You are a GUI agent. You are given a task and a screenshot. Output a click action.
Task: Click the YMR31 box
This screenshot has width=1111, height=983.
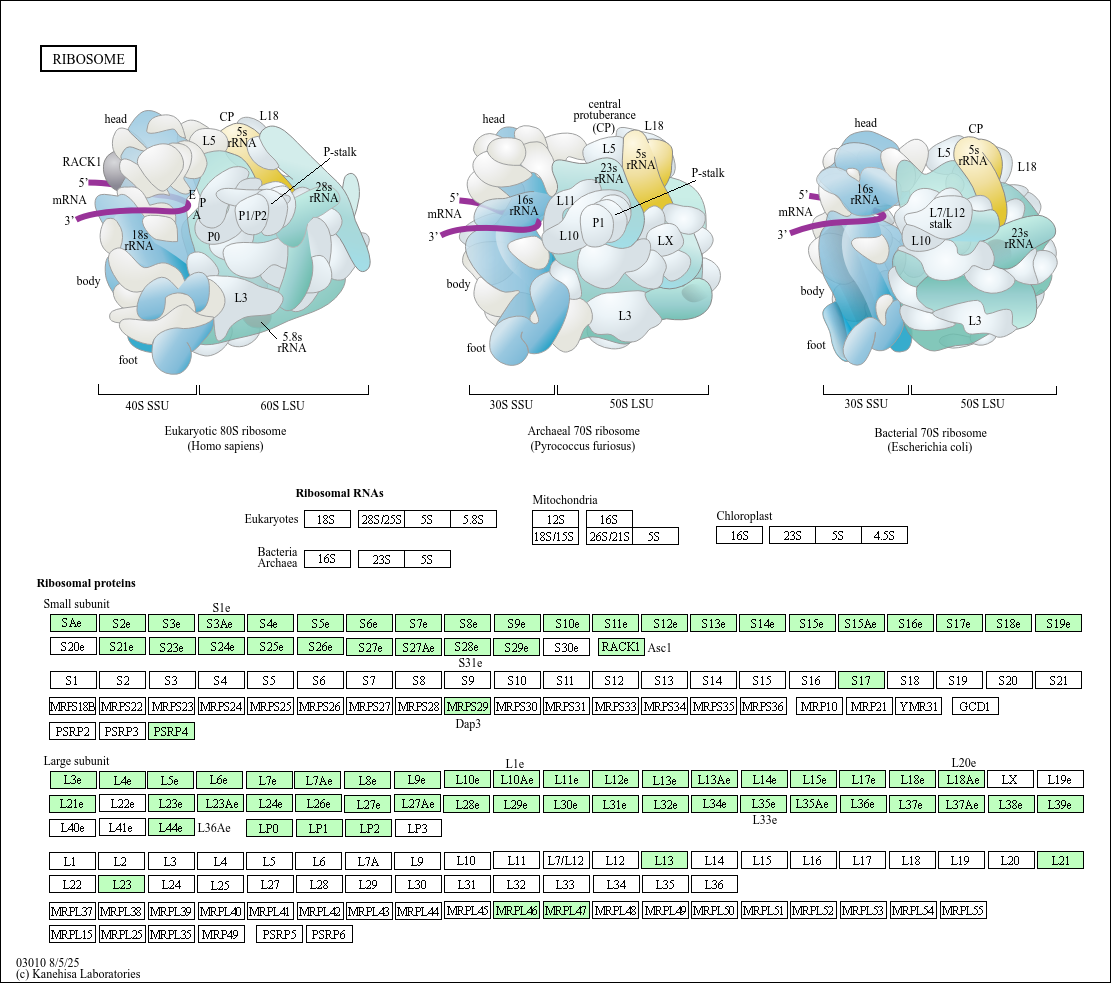point(918,707)
